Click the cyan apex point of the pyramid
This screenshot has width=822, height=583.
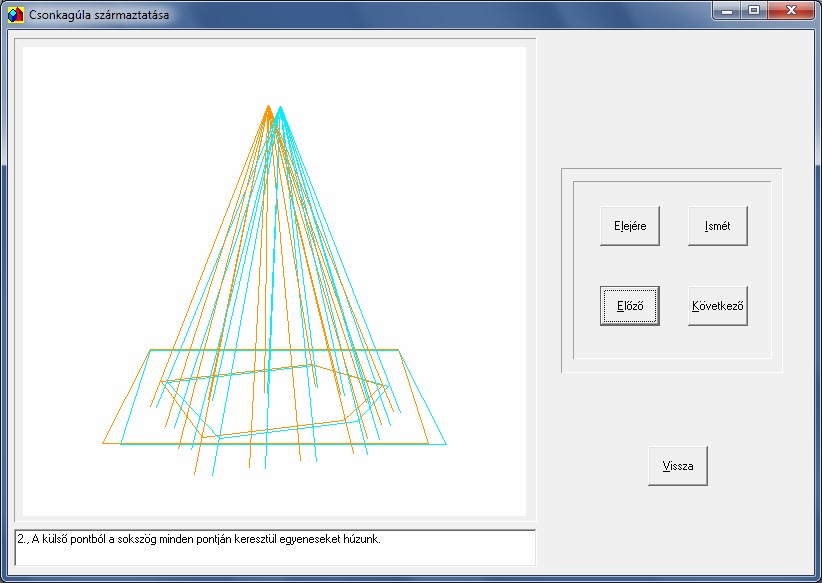(x=281, y=107)
